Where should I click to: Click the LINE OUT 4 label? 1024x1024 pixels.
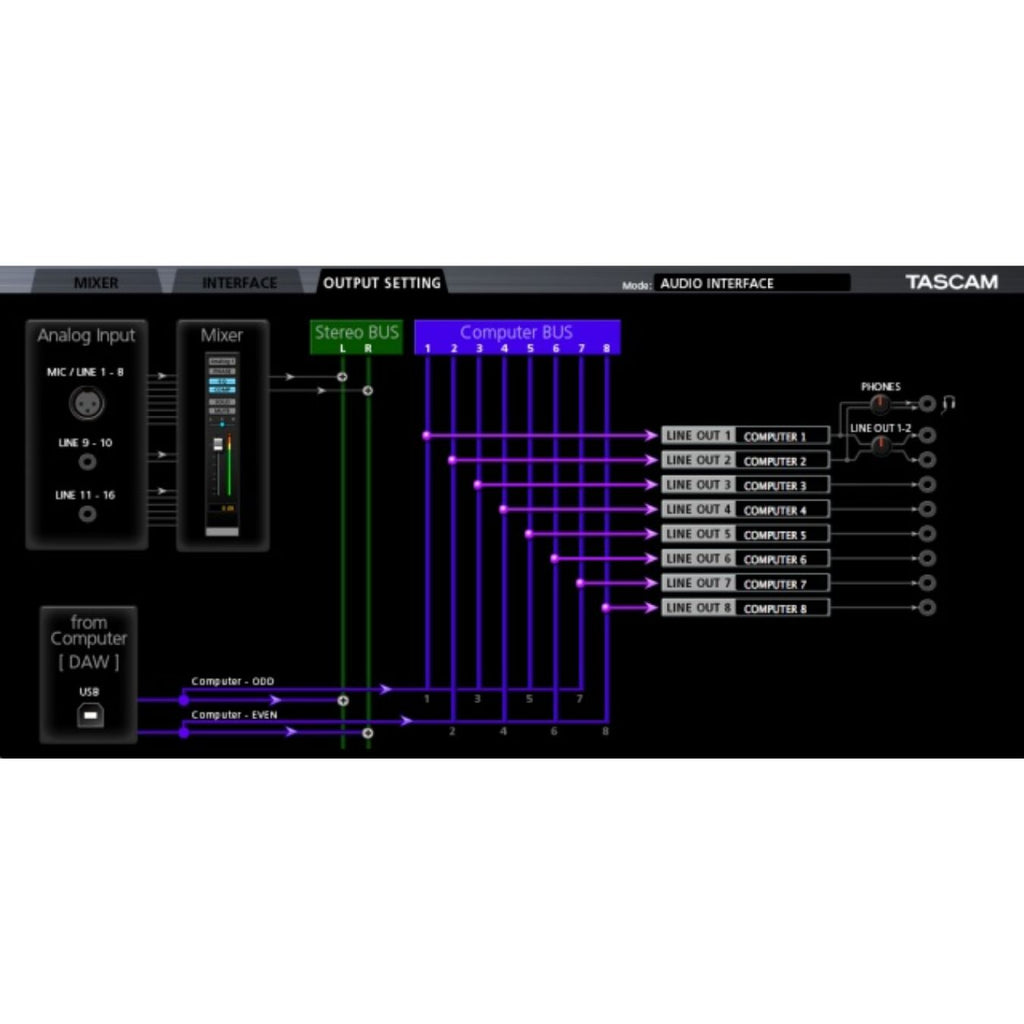coord(698,509)
